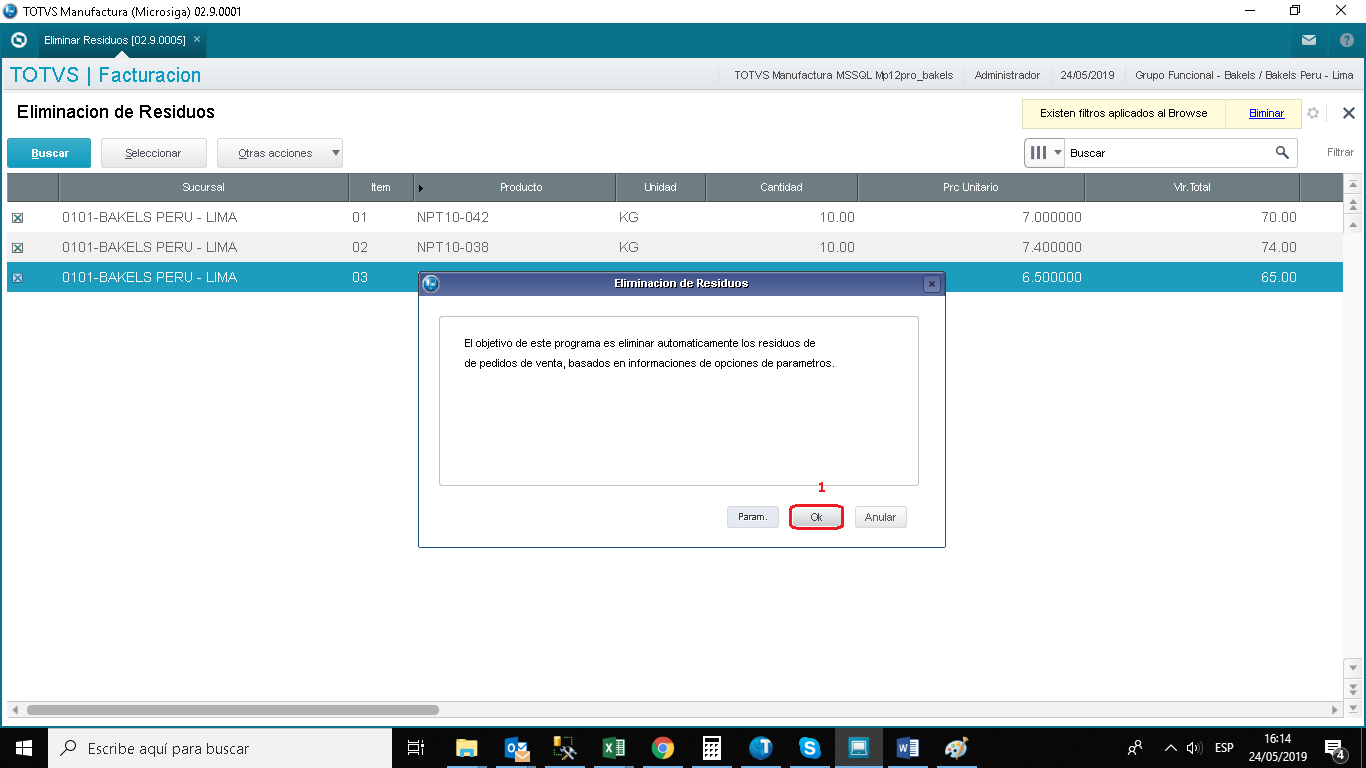Open TOTVS app icon in taskbar

tap(761, 748)
